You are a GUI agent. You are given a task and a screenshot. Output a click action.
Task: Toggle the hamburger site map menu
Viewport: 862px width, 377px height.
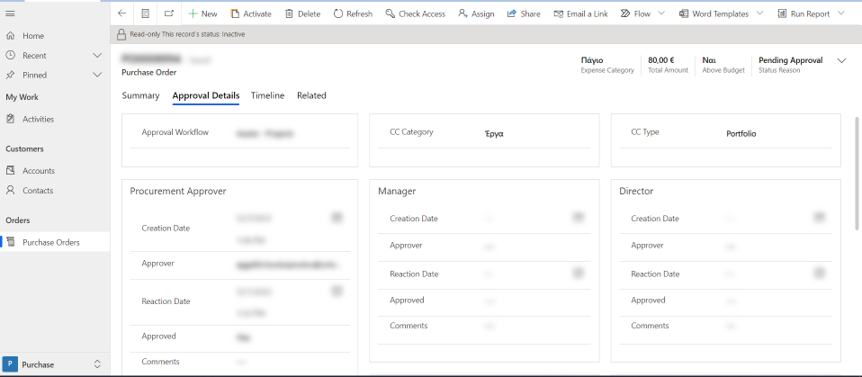[x=10, y=14]
